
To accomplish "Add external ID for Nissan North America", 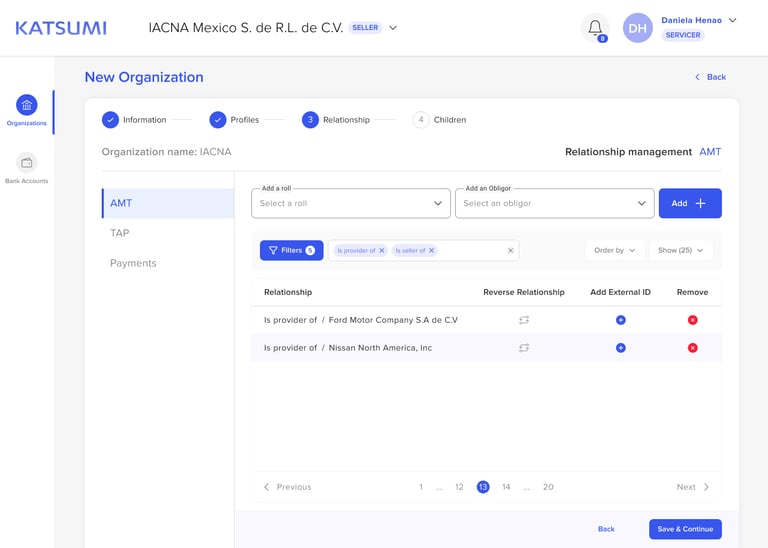I will [620, 348].
